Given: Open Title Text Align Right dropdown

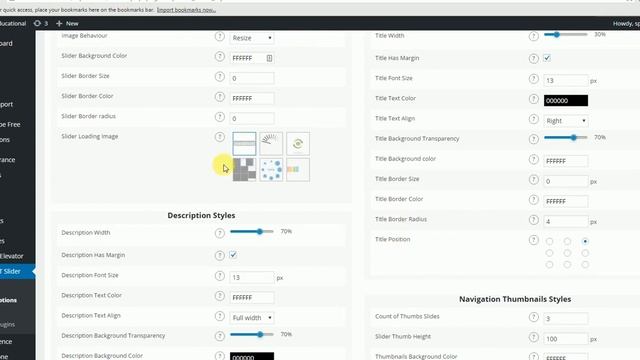Looking at the screenshot, I should [566, 121].
